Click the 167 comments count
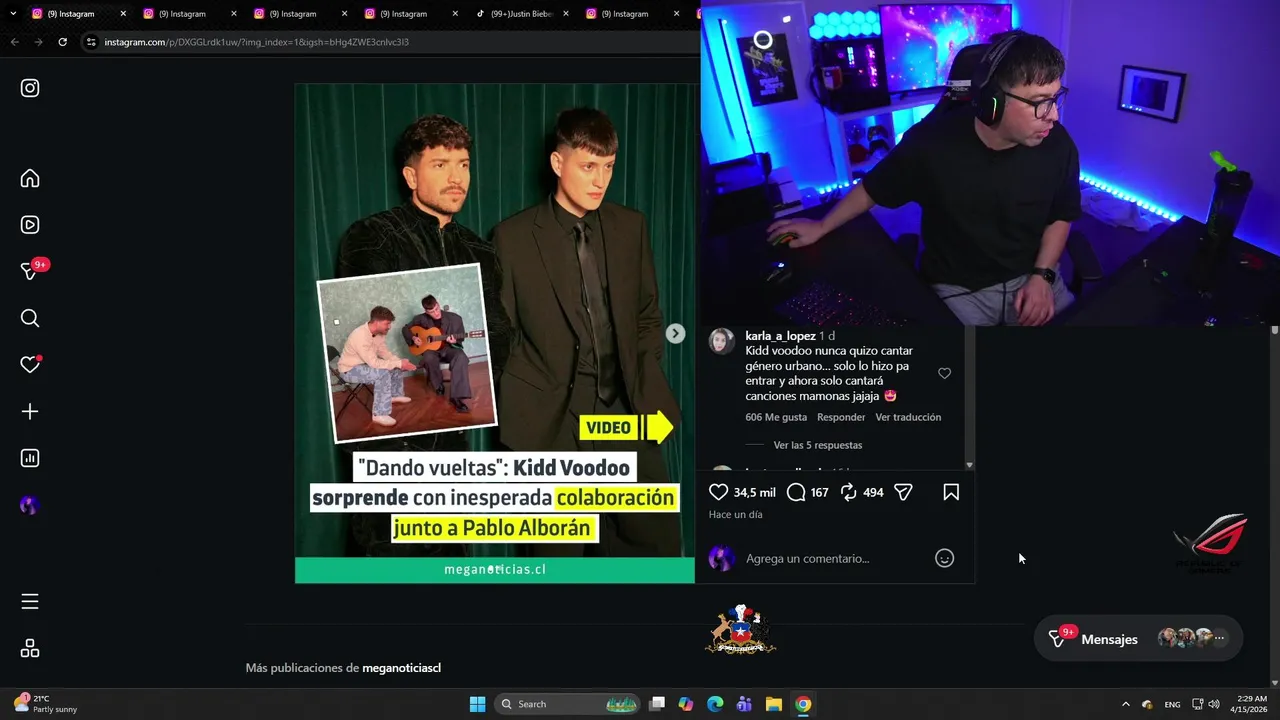The image size is (1280, 720). click(x=819, y=492)
